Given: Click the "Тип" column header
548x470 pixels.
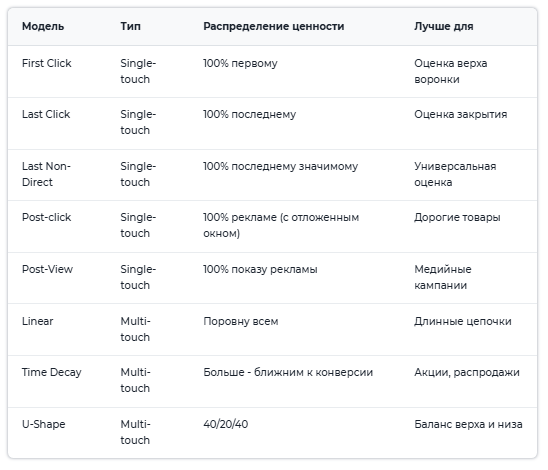Looking at the screenshot, I should point(131,27).
